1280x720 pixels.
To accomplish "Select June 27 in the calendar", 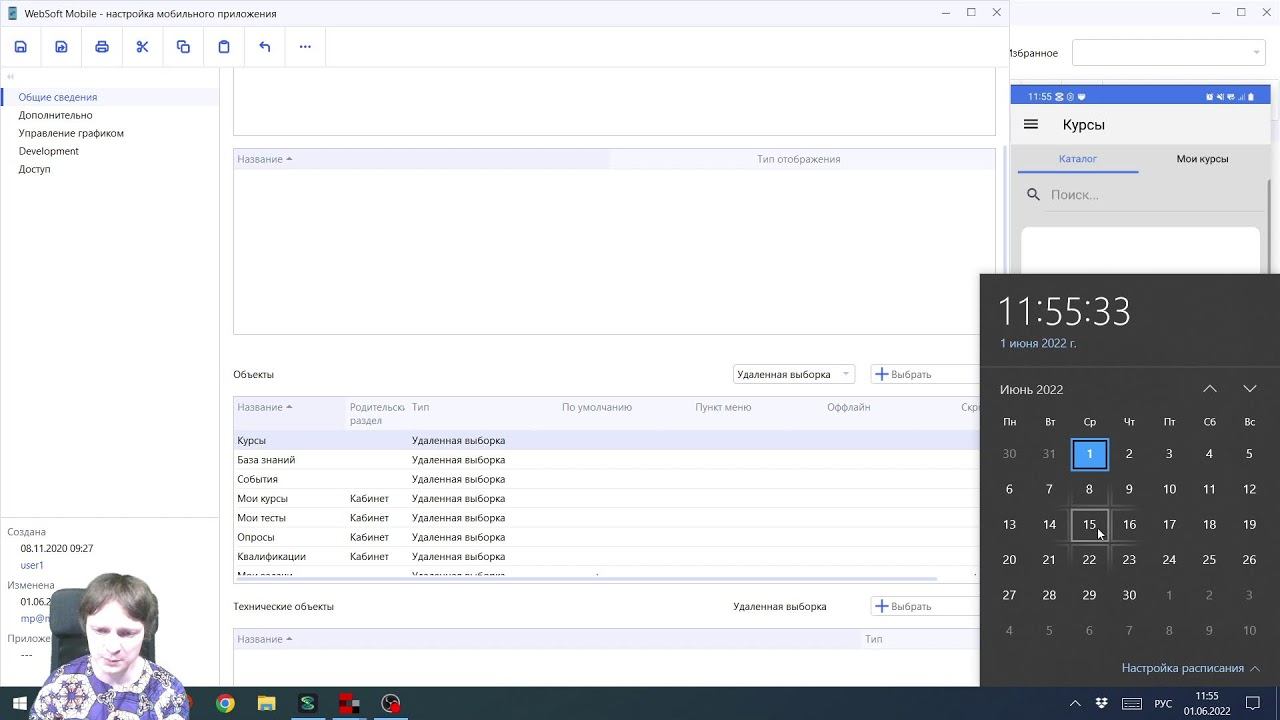I will click(x=1009, y=595).
